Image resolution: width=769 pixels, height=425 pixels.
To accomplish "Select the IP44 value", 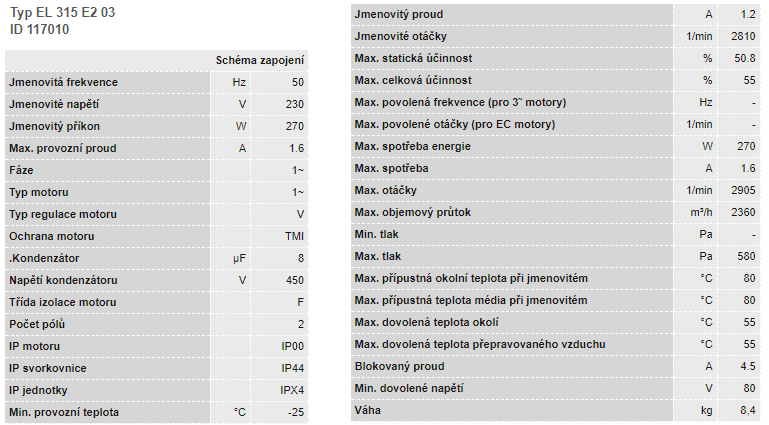I will [x=292, y=368].
